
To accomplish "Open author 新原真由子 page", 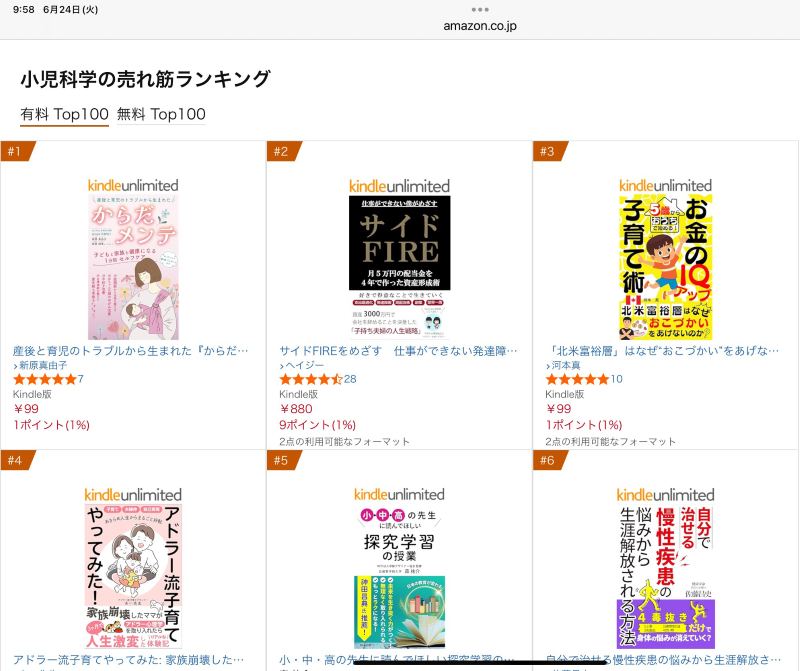I will point(40,365).
